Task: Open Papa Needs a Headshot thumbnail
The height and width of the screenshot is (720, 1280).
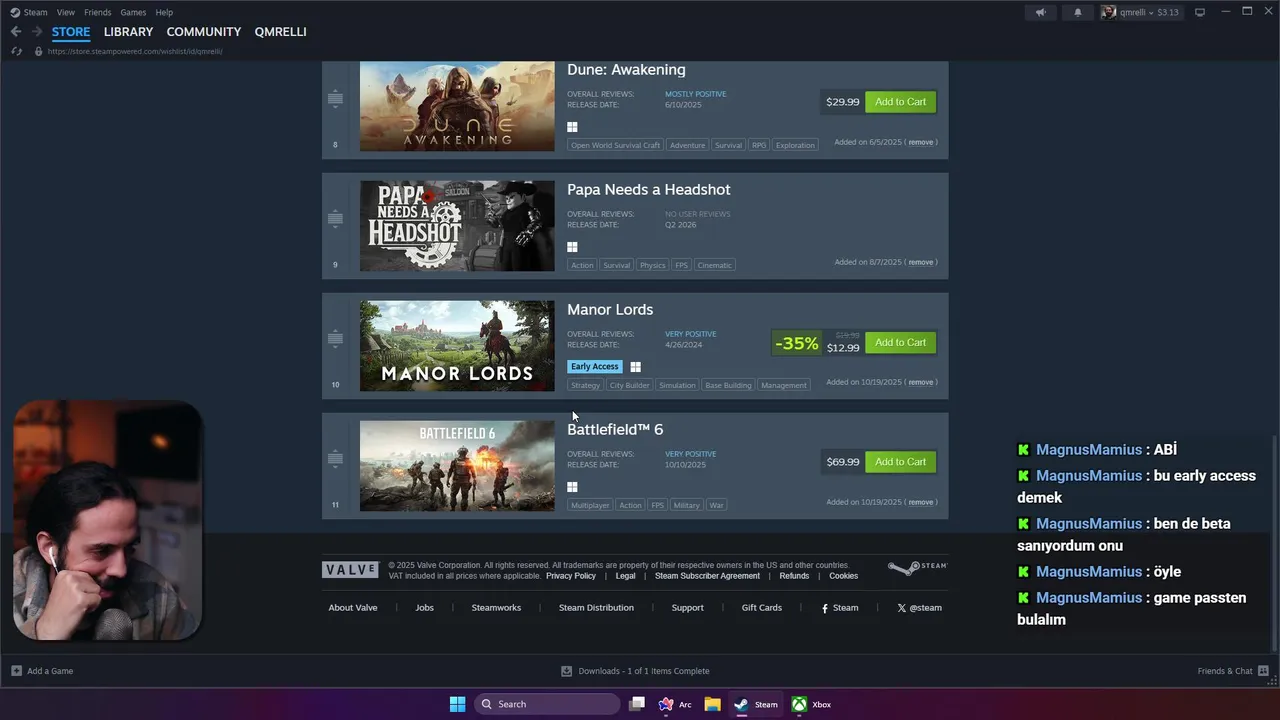Action: pos(457,226)
